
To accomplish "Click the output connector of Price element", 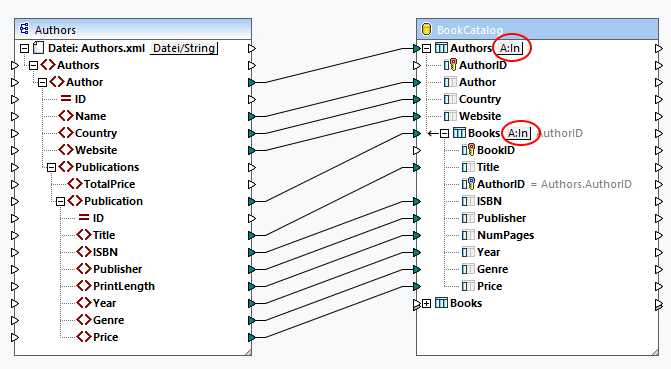I will coord(252,337).
